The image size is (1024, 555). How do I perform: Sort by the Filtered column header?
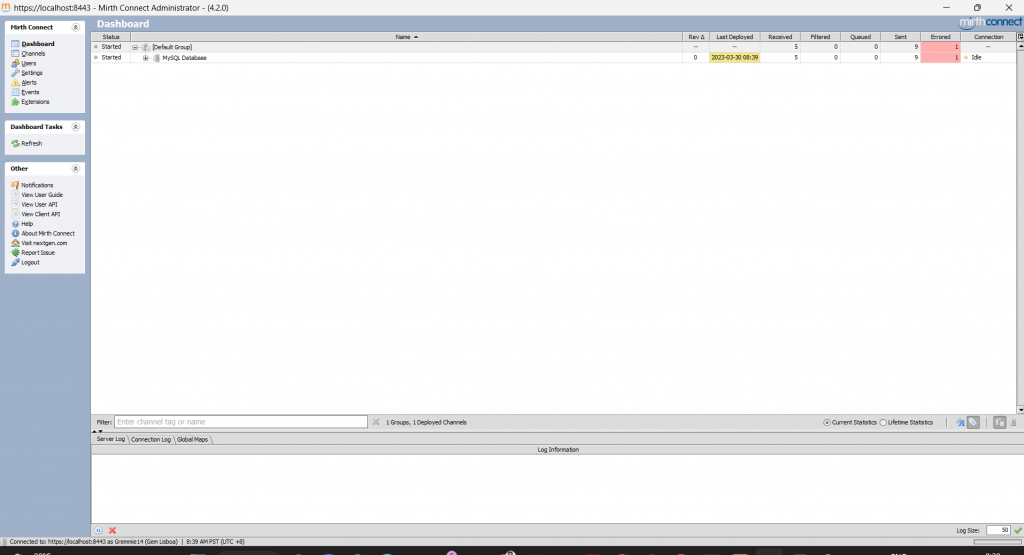(x=820, y=37)
